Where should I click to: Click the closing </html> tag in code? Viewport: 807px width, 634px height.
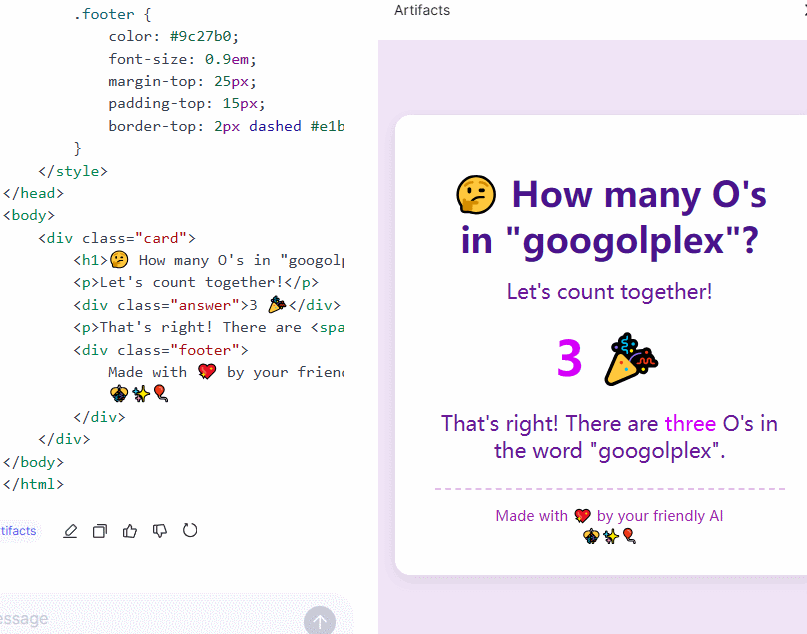click(33, 484)
